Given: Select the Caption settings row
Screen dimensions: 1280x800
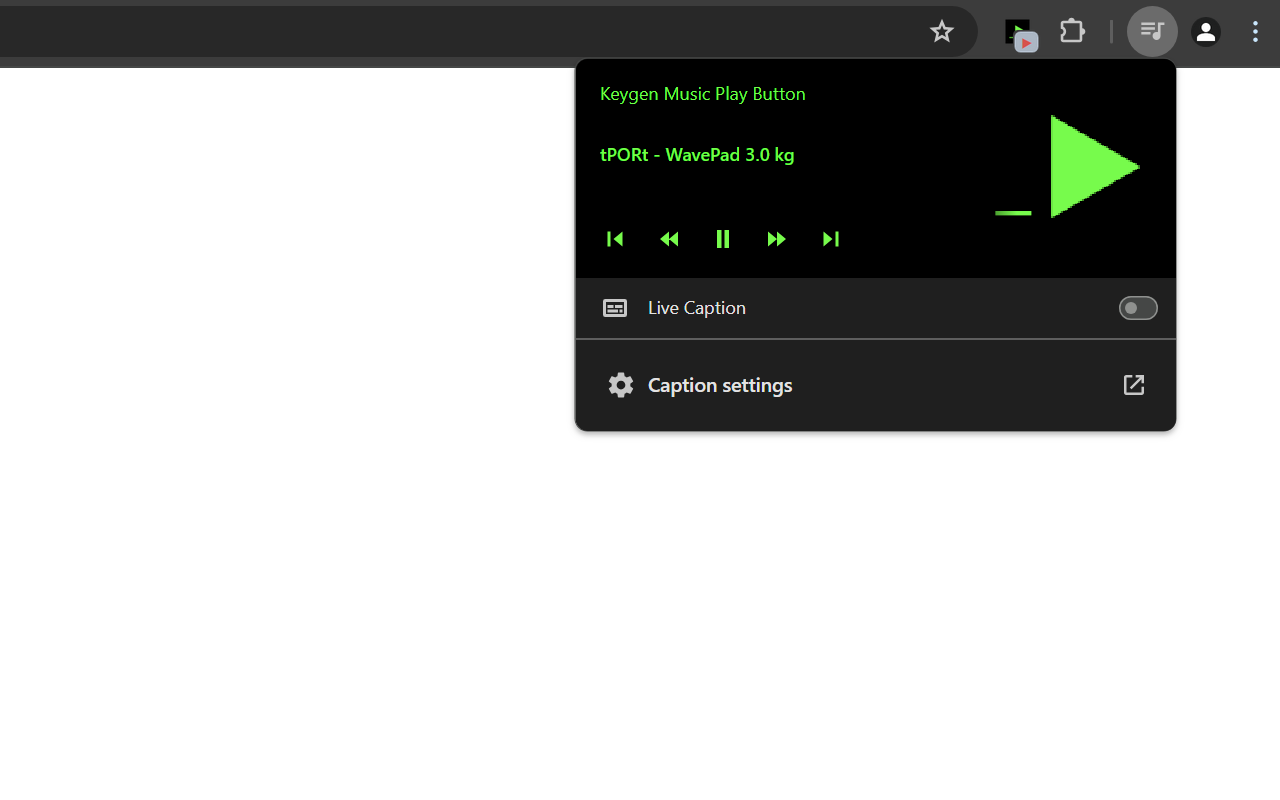Looking at the screenshot, I should (x=720, y=385).
